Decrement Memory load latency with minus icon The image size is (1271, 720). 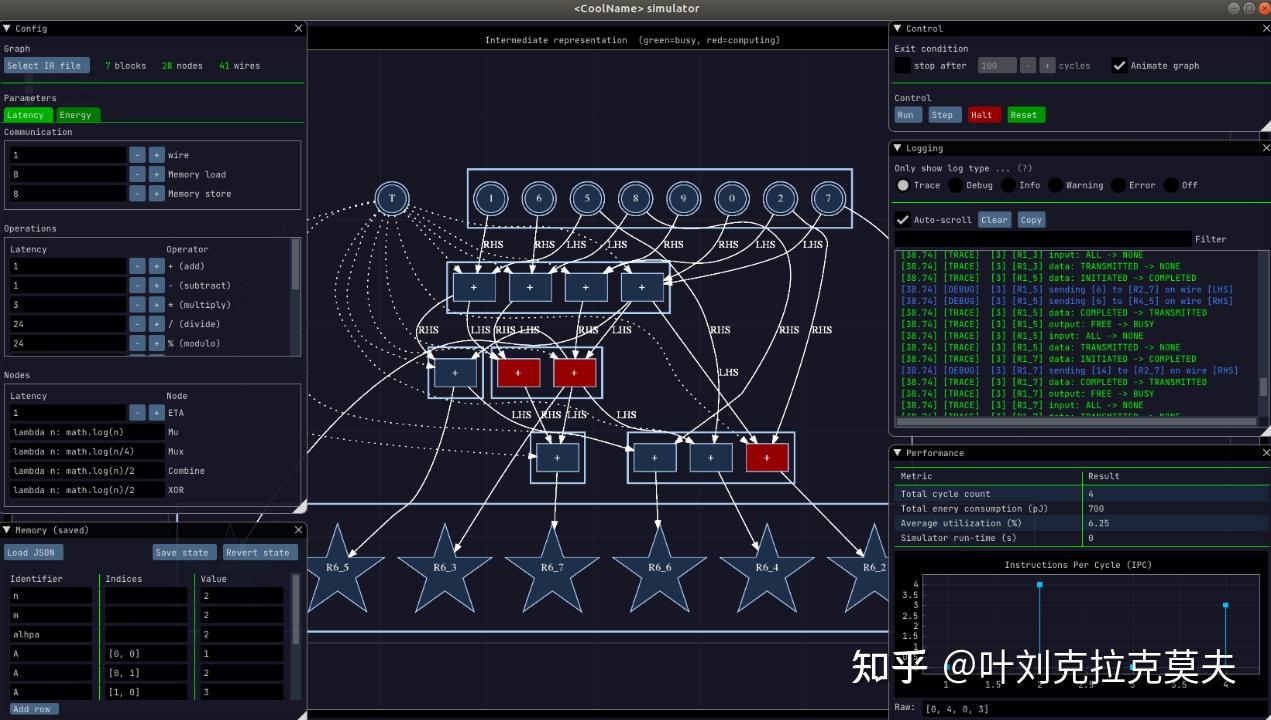[137, 174]
